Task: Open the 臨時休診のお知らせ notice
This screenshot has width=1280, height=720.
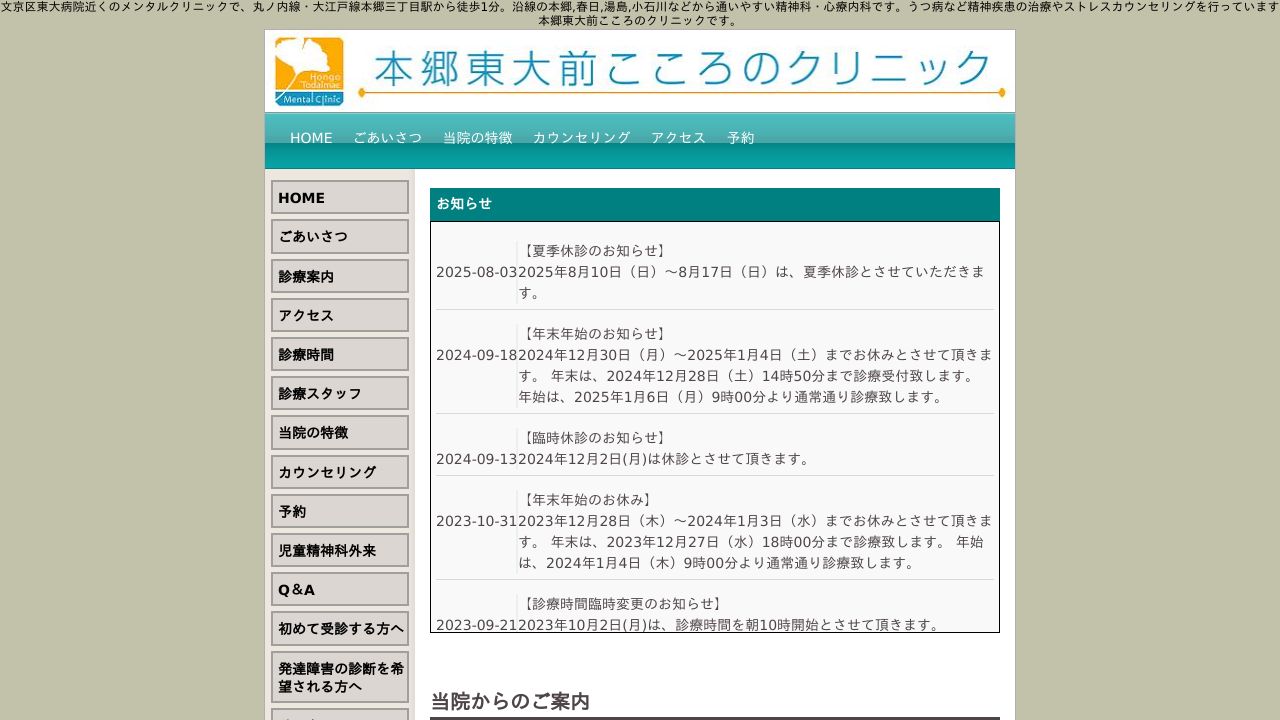Action: 593,437
